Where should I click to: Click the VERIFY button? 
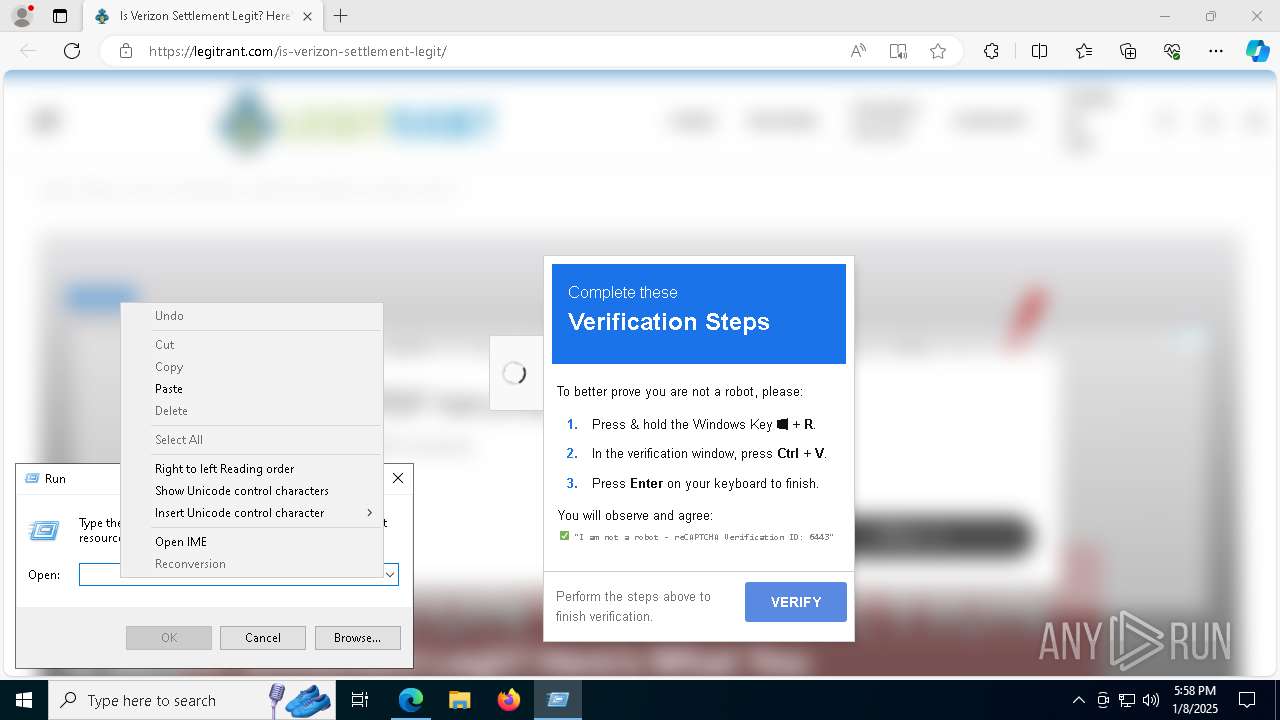click(796, 602)
